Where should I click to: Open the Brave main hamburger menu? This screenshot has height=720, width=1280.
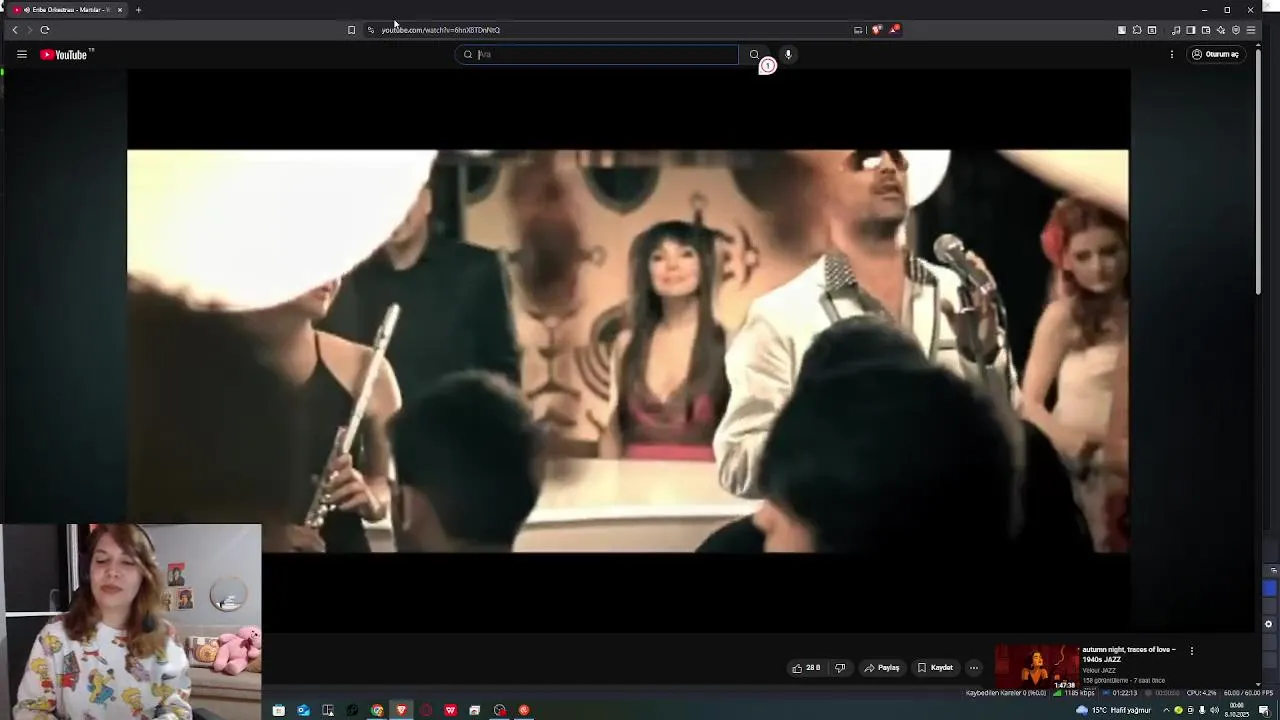[1251, 30]
